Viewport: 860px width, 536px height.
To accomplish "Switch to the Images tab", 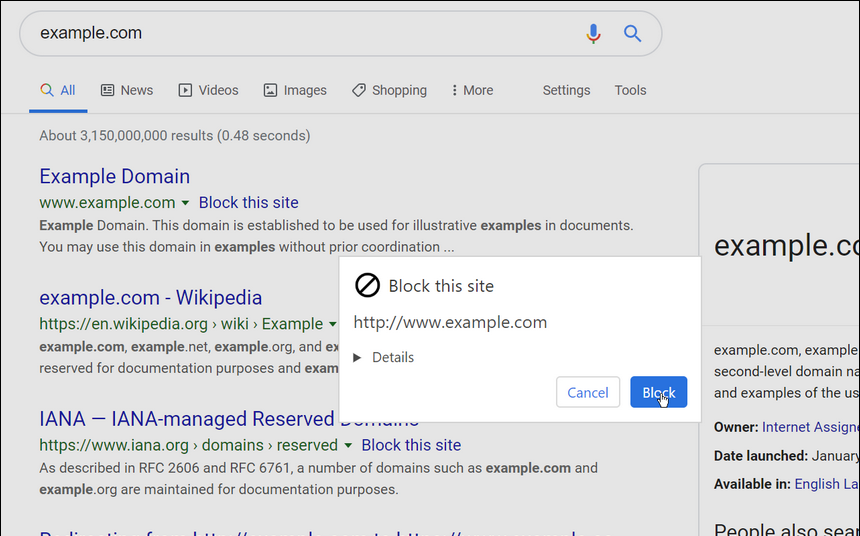I will (295, 91).
